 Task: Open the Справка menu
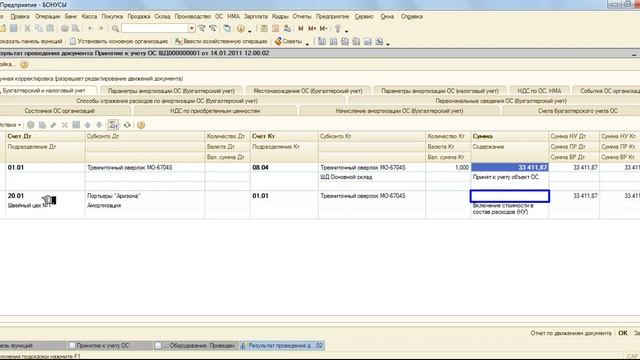point(411,16)
